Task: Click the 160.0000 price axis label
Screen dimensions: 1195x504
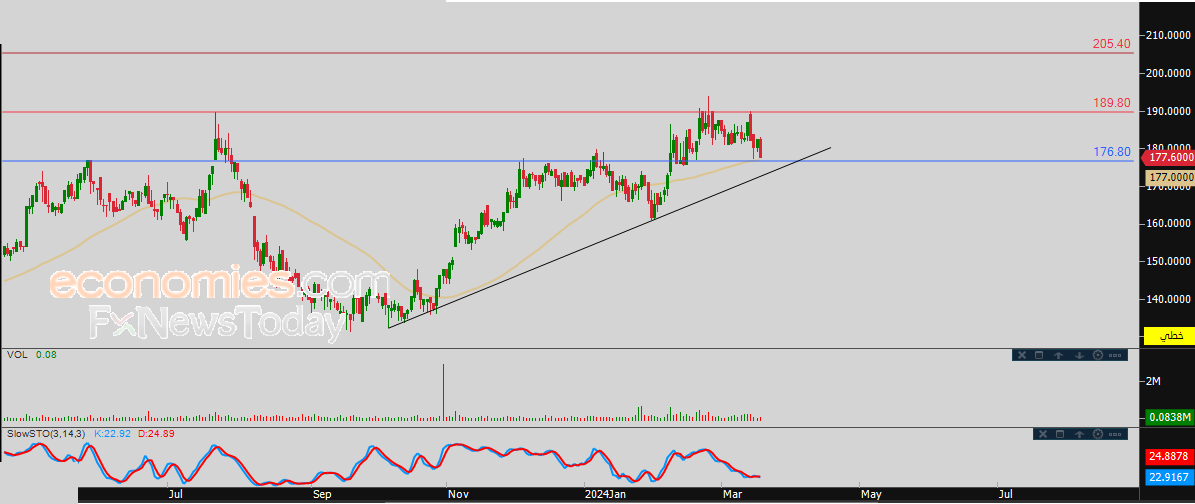Action: tap(1169, 224)
